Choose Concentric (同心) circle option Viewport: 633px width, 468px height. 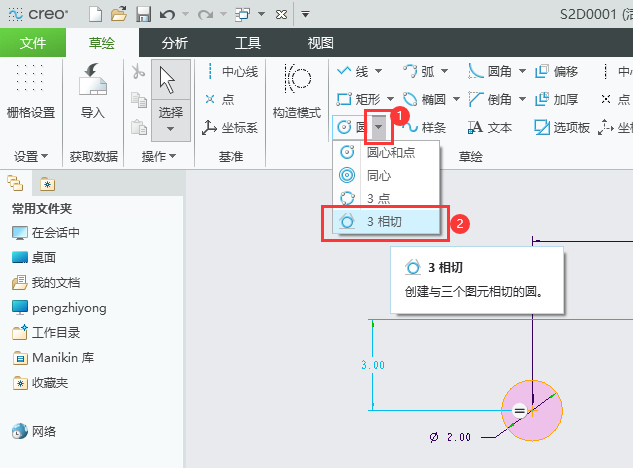386,176
